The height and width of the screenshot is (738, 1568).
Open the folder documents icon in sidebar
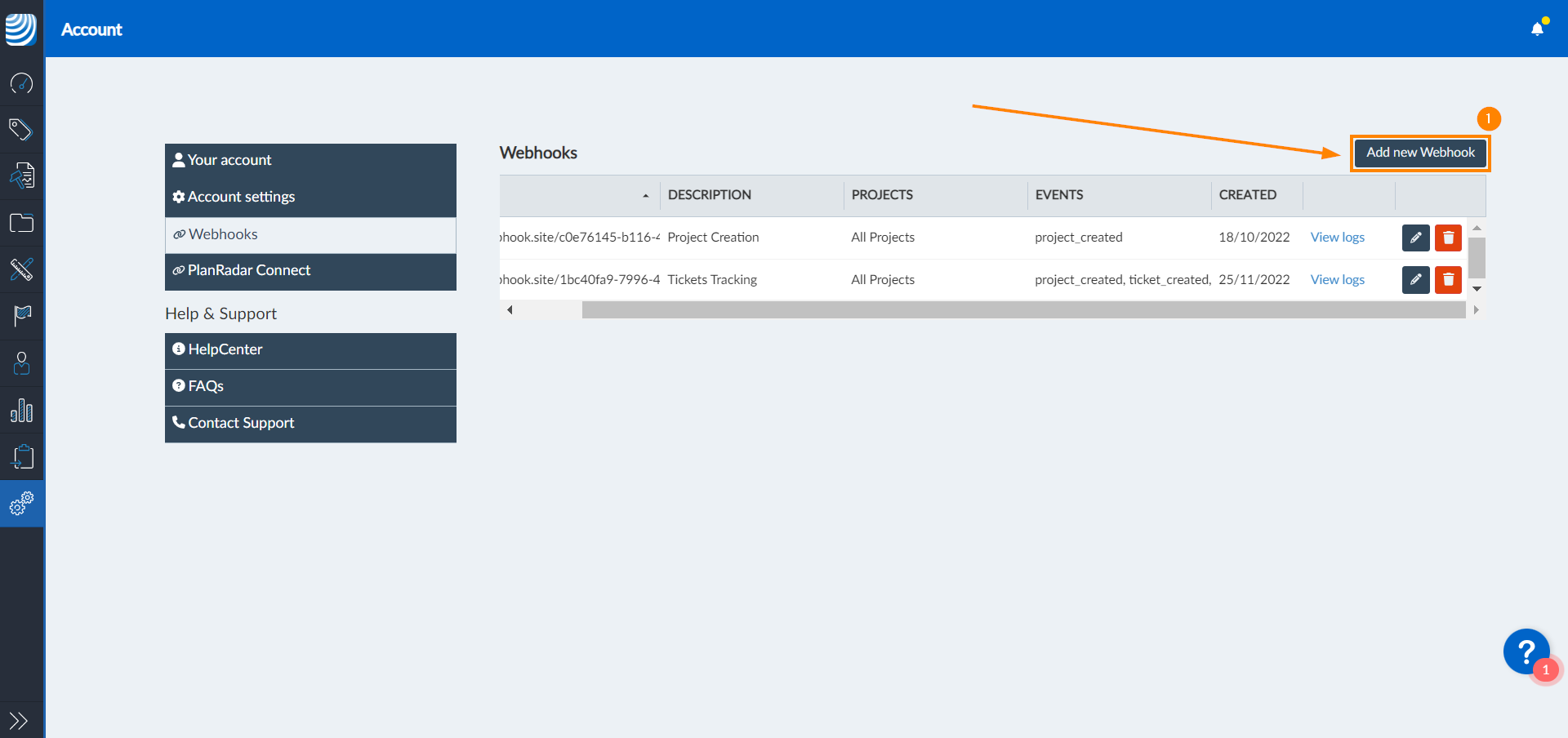point(22,223)
